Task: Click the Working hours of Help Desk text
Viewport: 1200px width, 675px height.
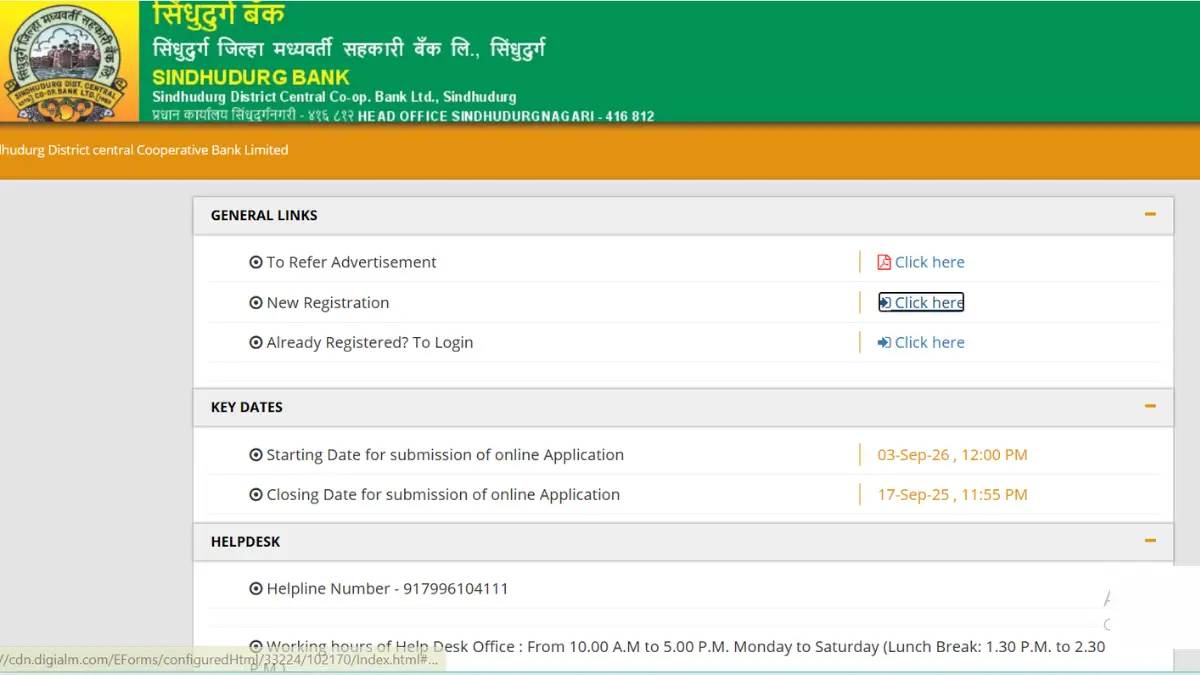Action: pos(686,647)
